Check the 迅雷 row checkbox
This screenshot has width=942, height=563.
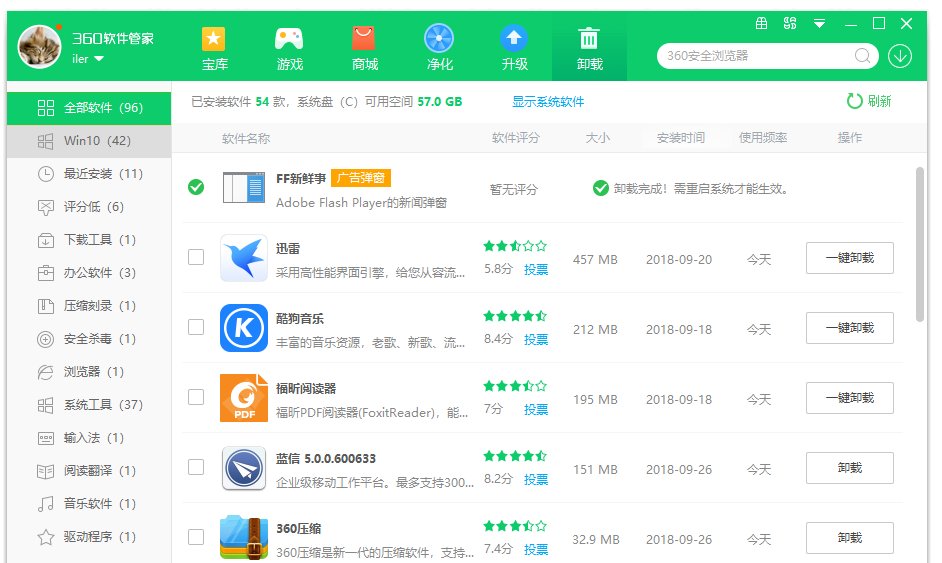[x=196, y=257]
